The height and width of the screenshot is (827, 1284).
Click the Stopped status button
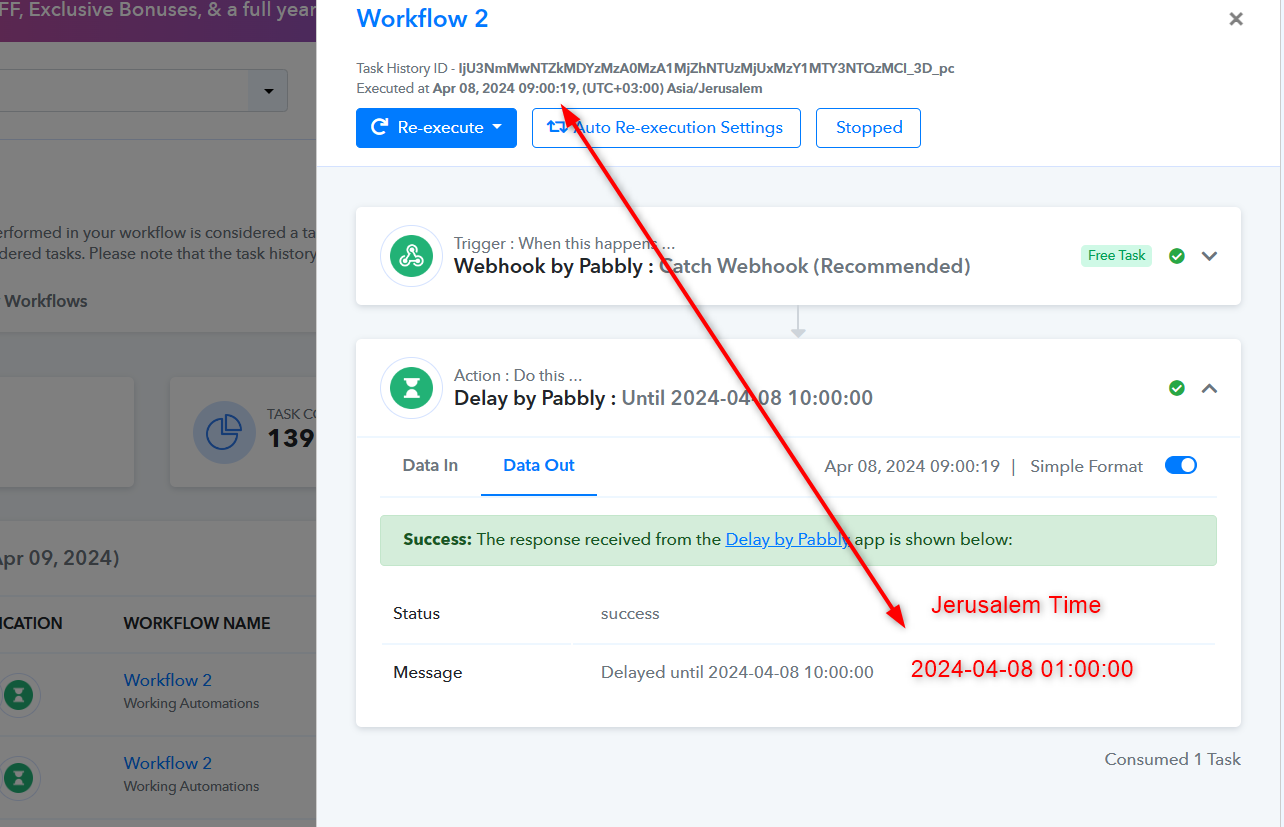(x=869, y=128)
